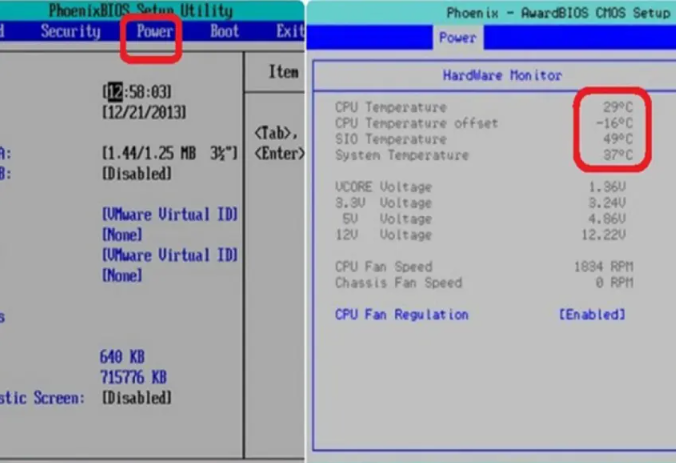
Task: Toggle CPU Fan Regulation [Enabled] value
Action: 592,314
